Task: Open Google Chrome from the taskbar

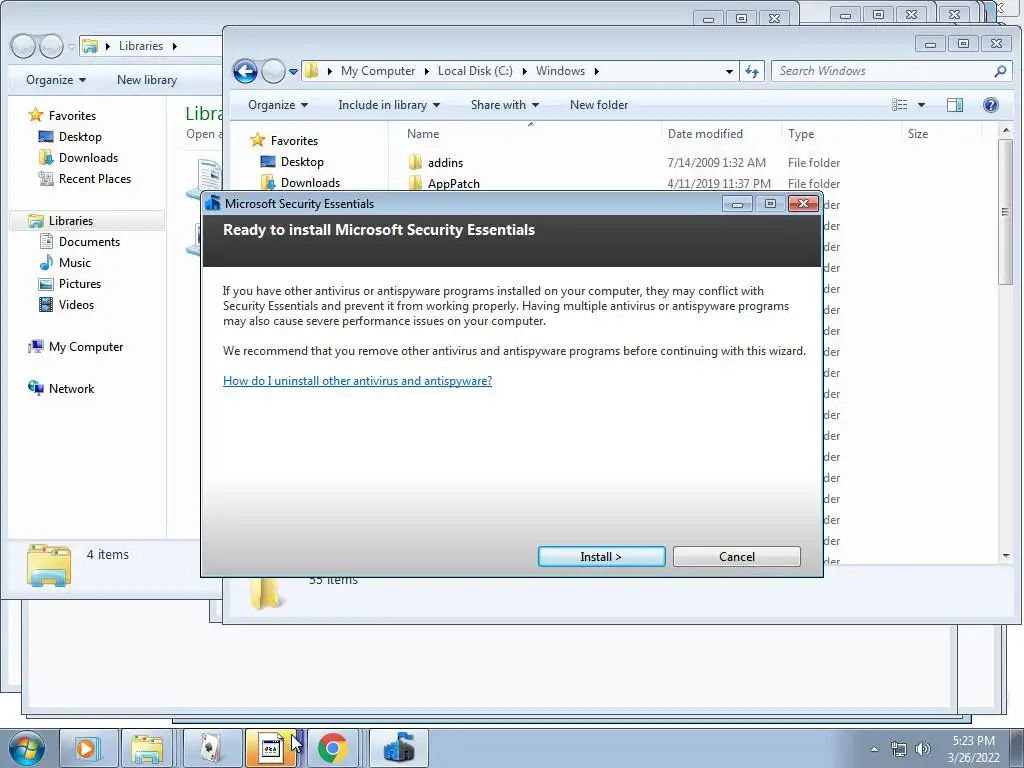Action: (x=332, y=748)
